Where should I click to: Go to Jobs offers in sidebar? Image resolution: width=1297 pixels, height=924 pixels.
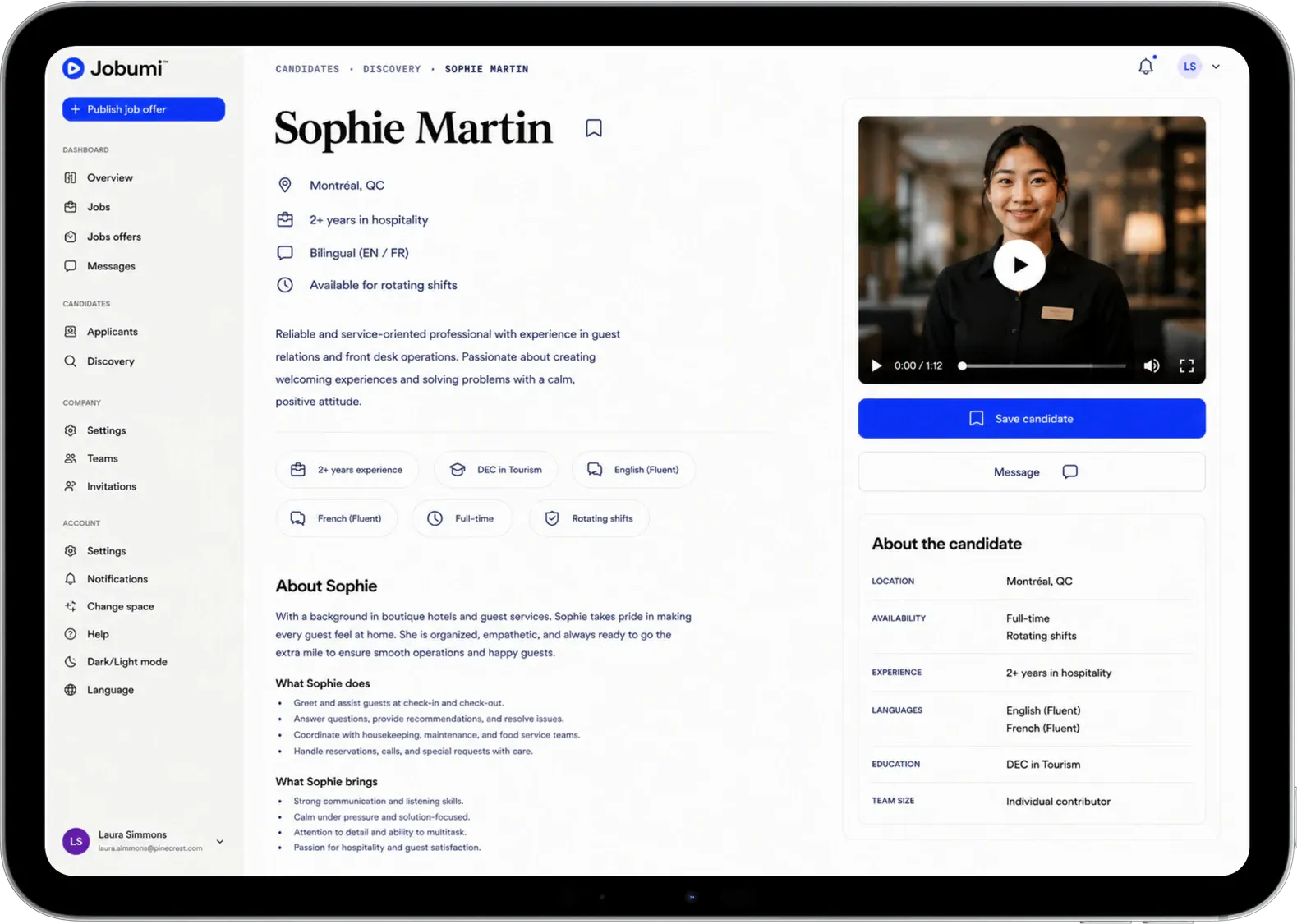113,237
